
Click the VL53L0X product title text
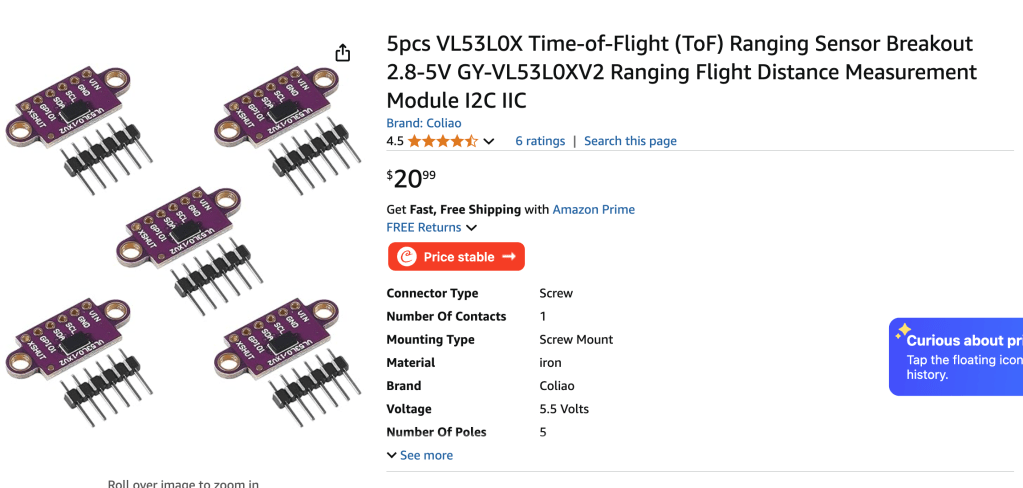click(681, 72)
